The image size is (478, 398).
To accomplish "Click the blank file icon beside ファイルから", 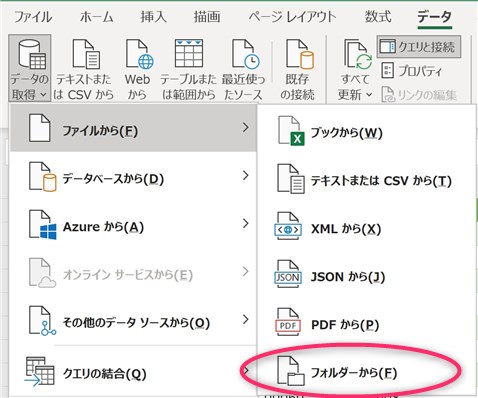I will click(x=40, y=128).
